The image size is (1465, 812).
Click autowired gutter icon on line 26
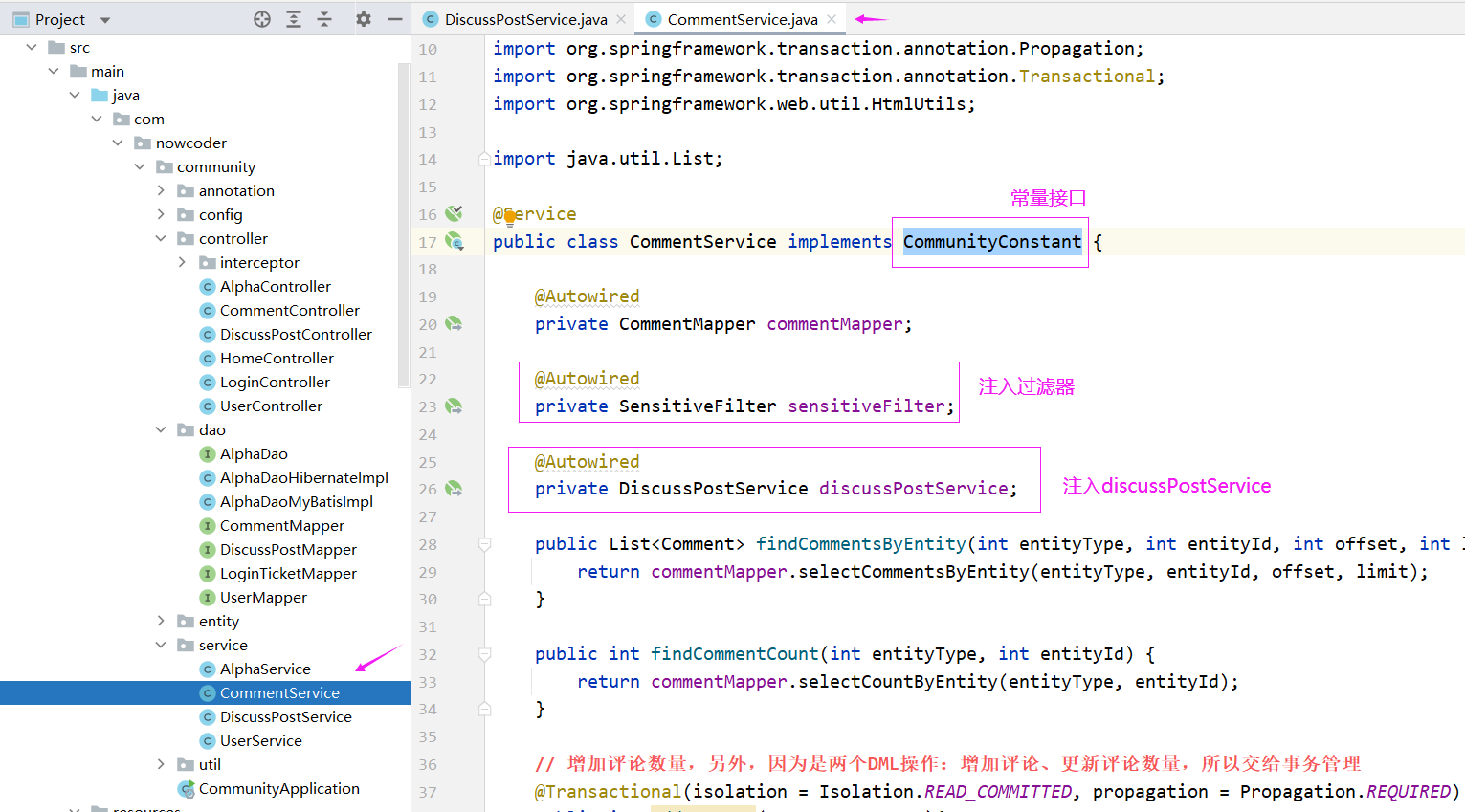[x=454, y=489]
